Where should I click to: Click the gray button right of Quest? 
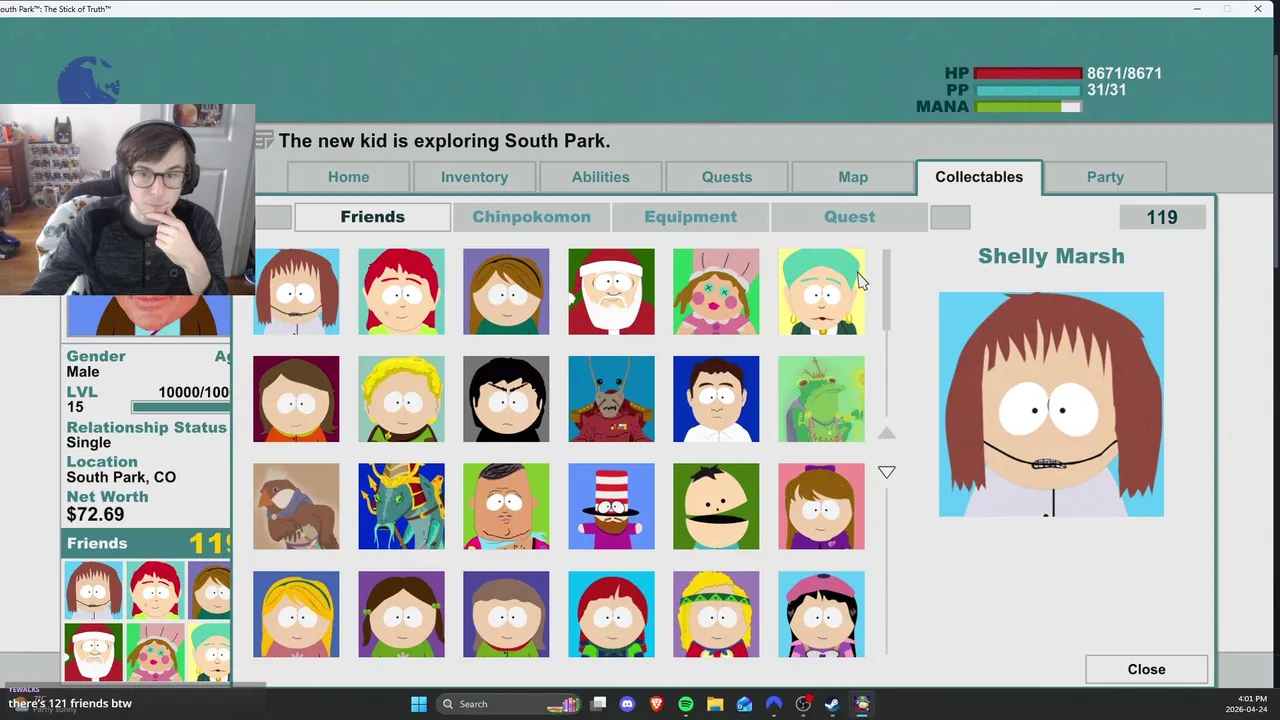950,217
